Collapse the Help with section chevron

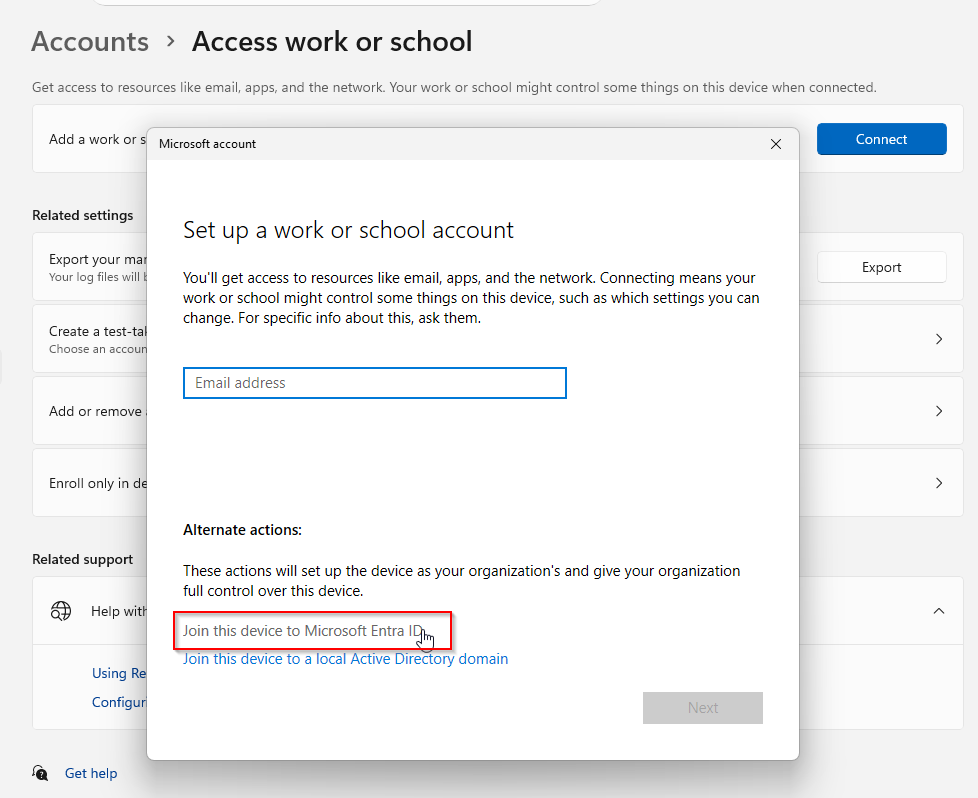(x=939, y=611)
